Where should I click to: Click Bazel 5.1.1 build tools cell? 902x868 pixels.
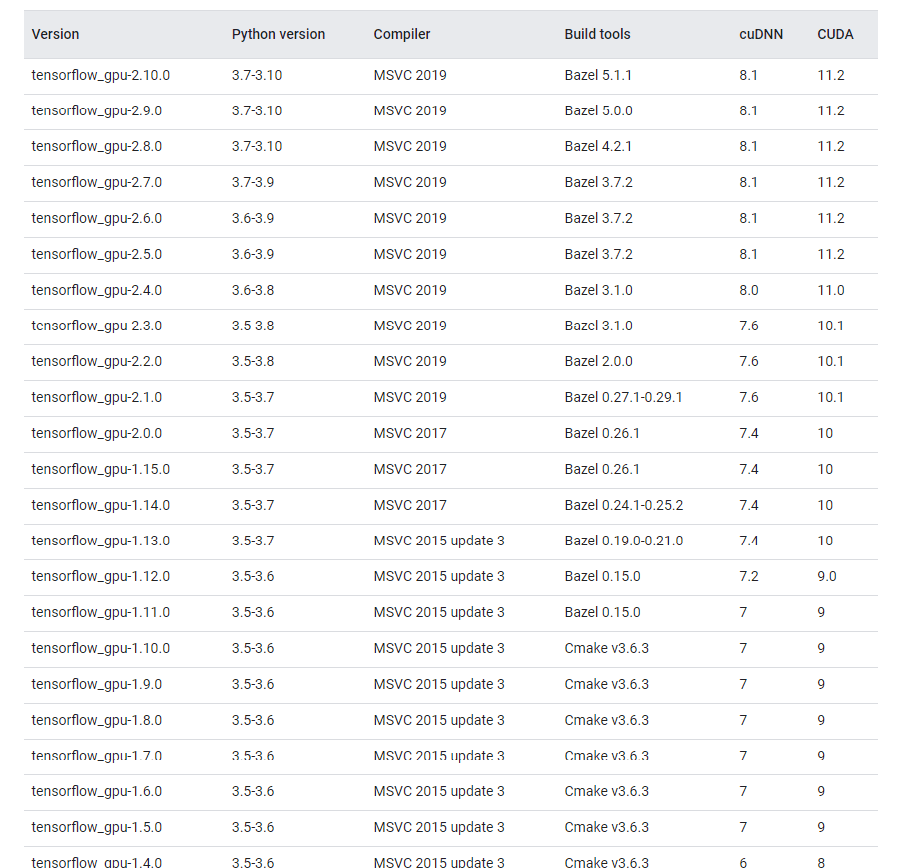598,75
